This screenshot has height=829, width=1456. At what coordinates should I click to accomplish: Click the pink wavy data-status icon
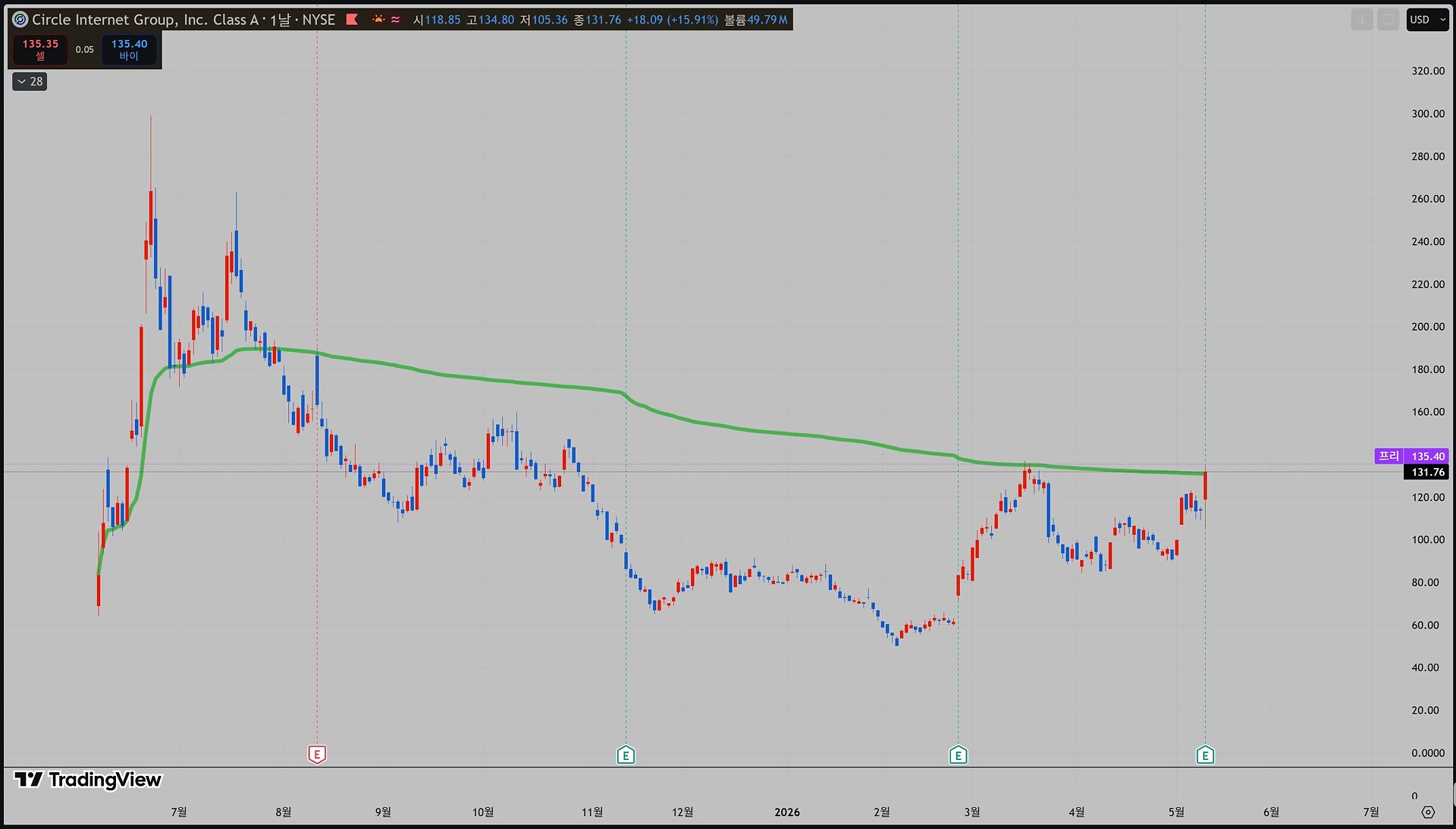[396, 20]
